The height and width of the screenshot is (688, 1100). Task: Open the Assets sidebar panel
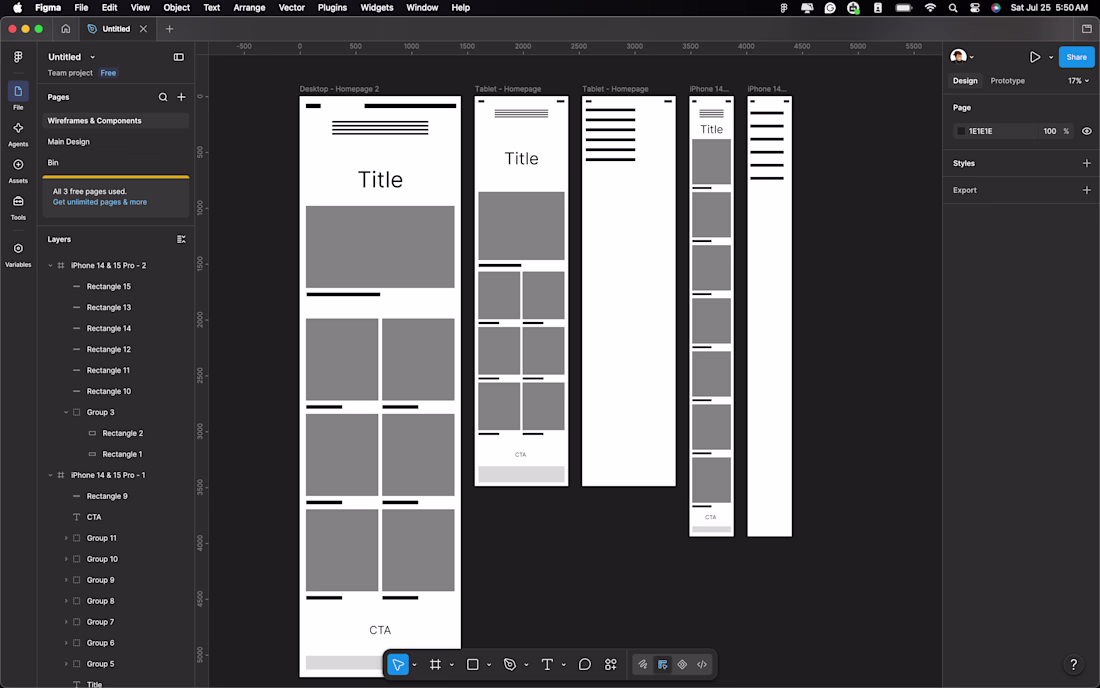pos(18,170)
